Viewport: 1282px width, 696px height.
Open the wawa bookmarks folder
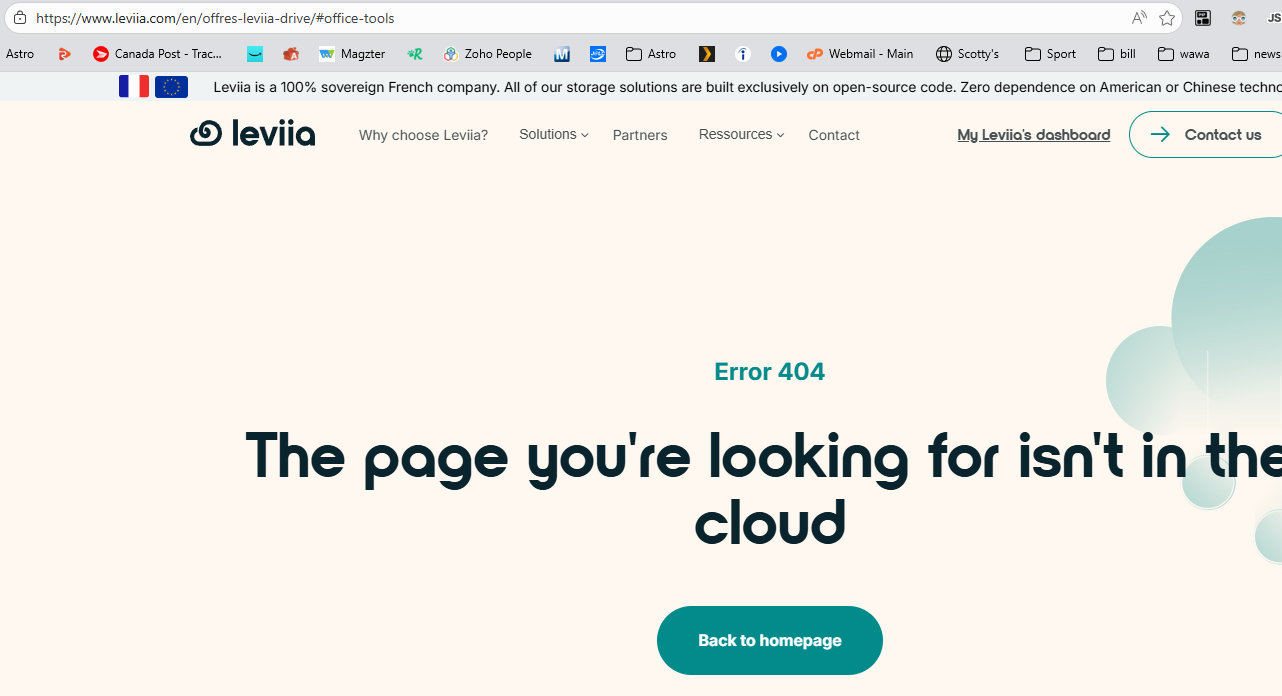click(1183, 54)
